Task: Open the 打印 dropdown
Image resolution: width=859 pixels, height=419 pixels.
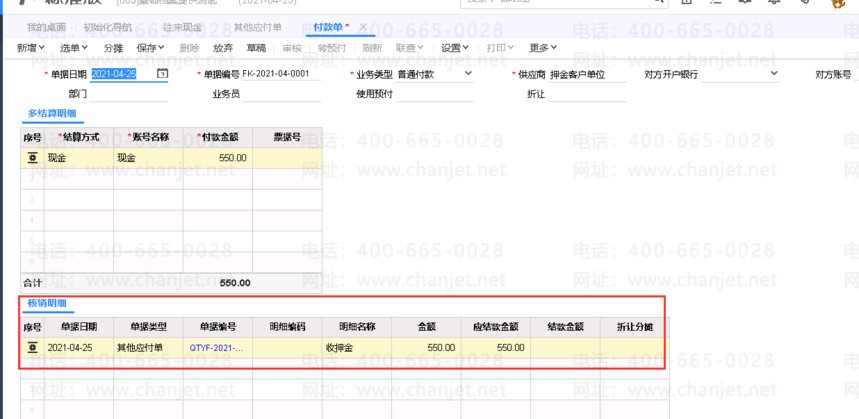Action: [x=500, y=48]
